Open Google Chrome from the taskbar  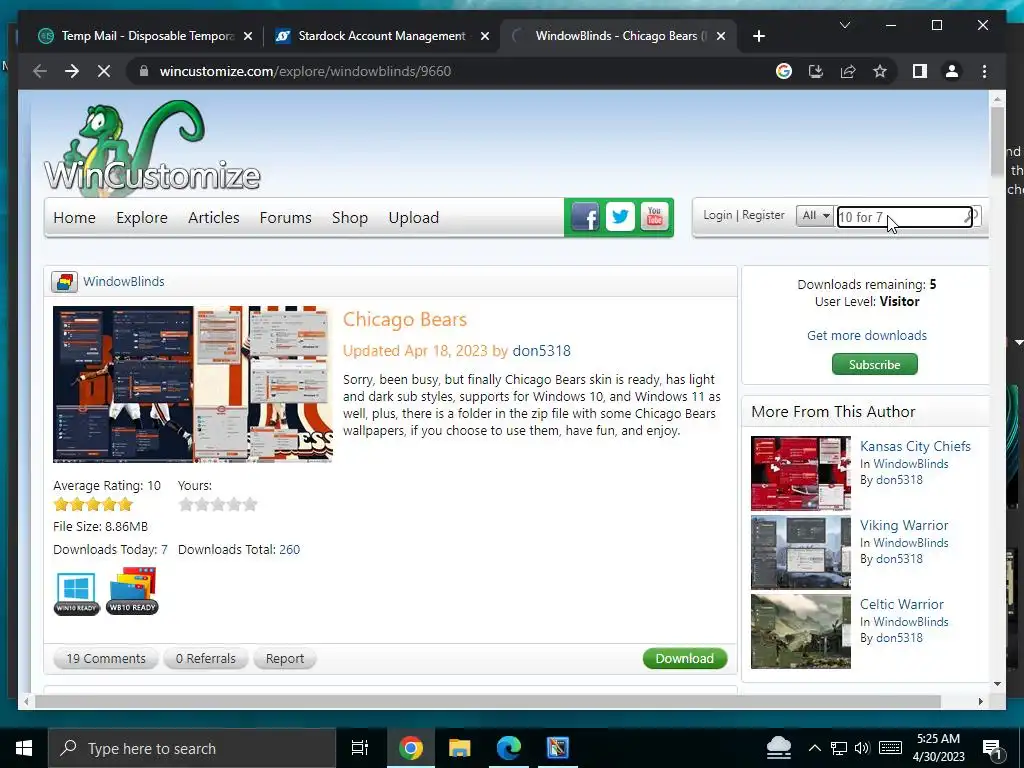click(411, 748)
